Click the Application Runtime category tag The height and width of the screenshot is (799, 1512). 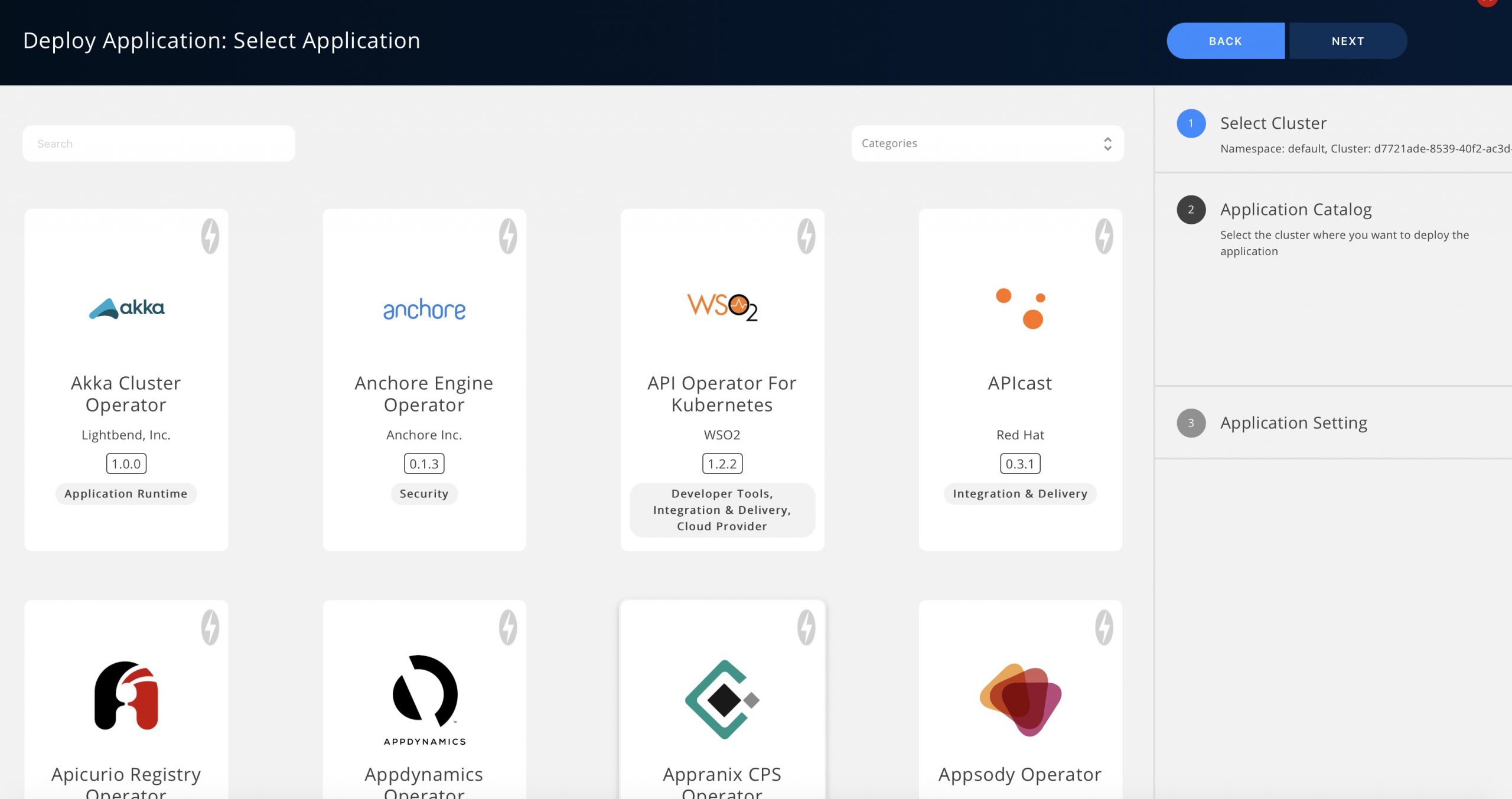[126, 494]
